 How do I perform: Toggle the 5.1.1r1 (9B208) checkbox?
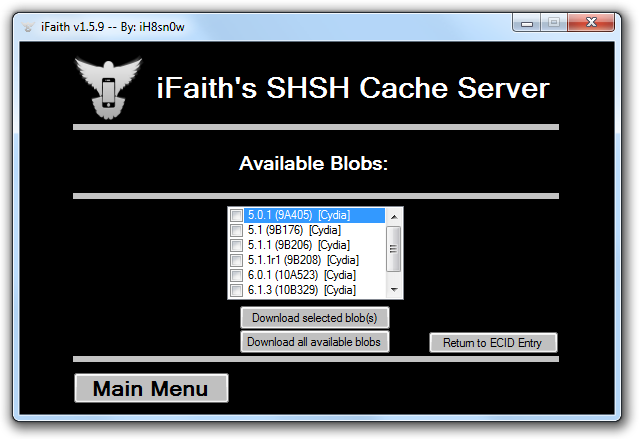[x=237, y=260]
